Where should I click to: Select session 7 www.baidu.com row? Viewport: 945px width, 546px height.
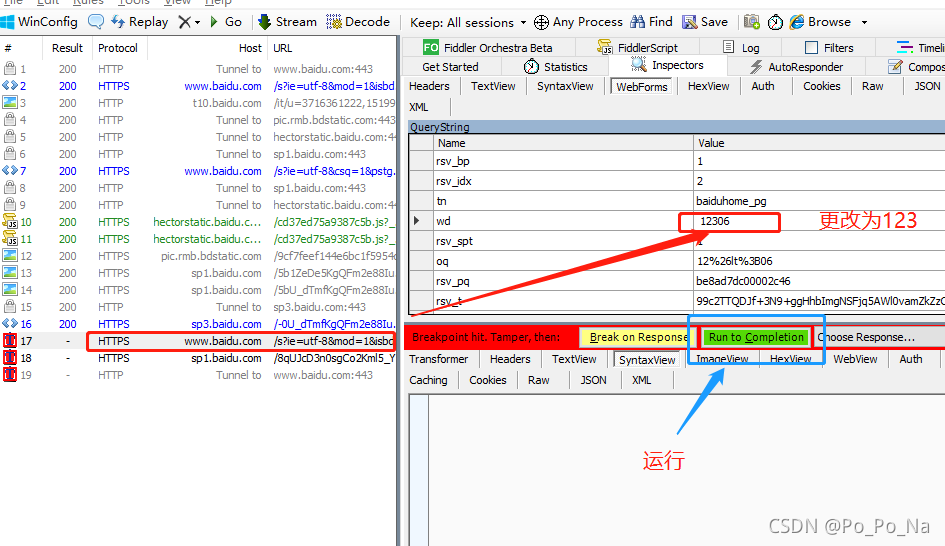point(198,171)
